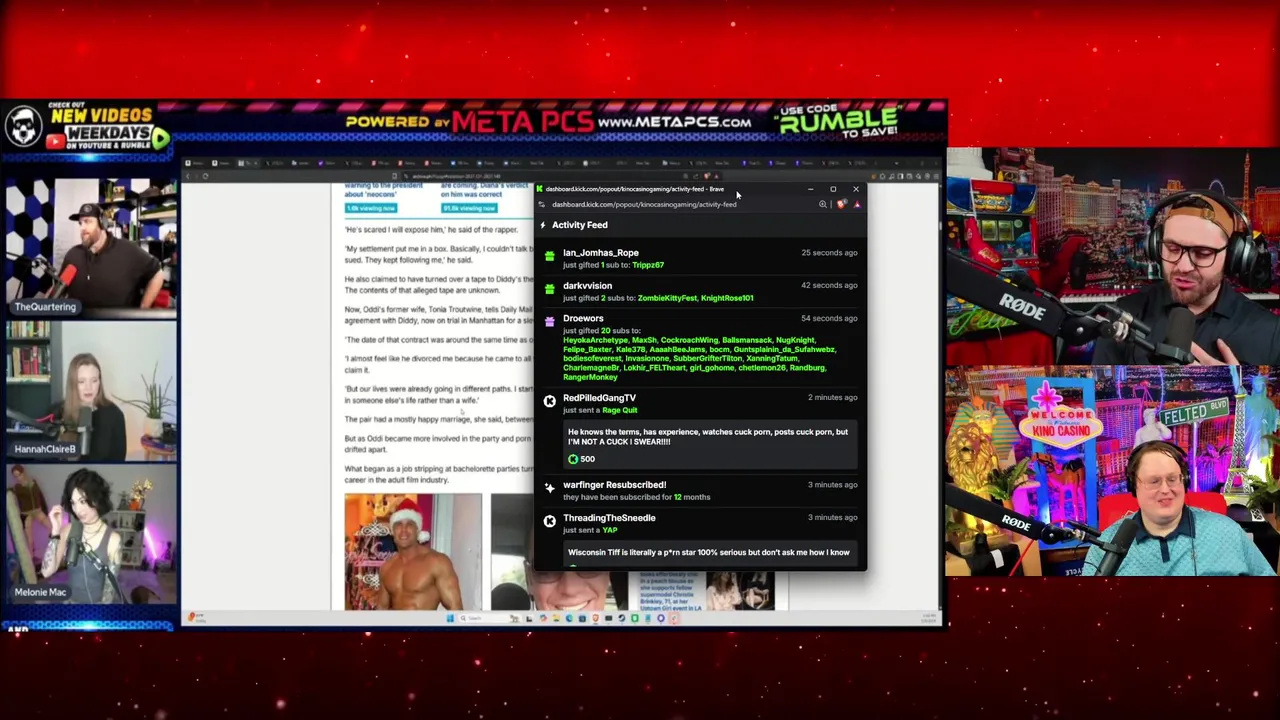The image size is (1280, 720).
Task: Open the Trippz67 gifted sub recipient
Action: tap(647, 265)
